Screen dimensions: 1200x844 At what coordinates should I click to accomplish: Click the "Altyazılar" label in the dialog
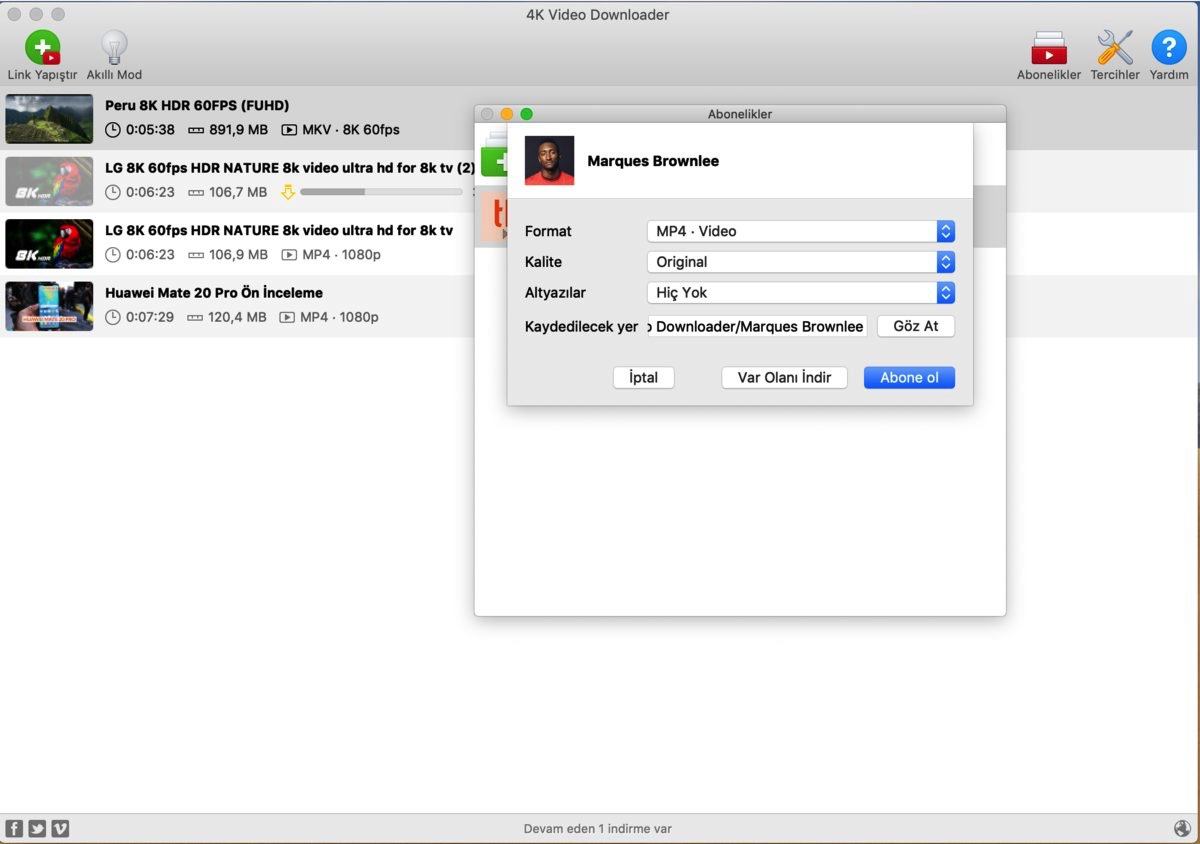click(x=555, y=293)
